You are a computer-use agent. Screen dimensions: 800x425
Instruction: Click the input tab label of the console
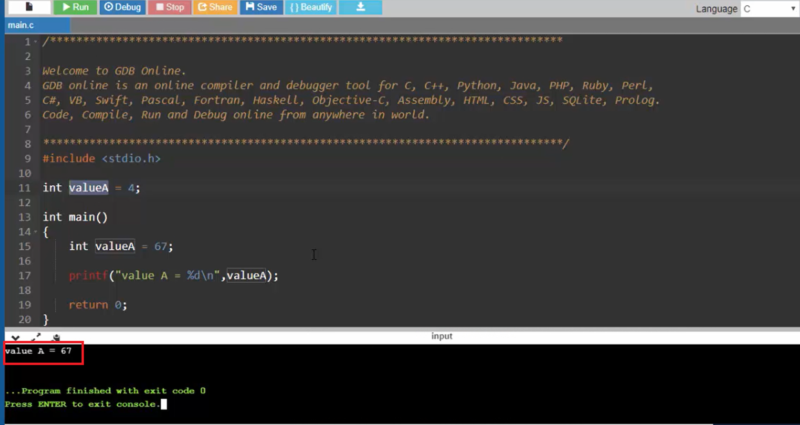442,336
